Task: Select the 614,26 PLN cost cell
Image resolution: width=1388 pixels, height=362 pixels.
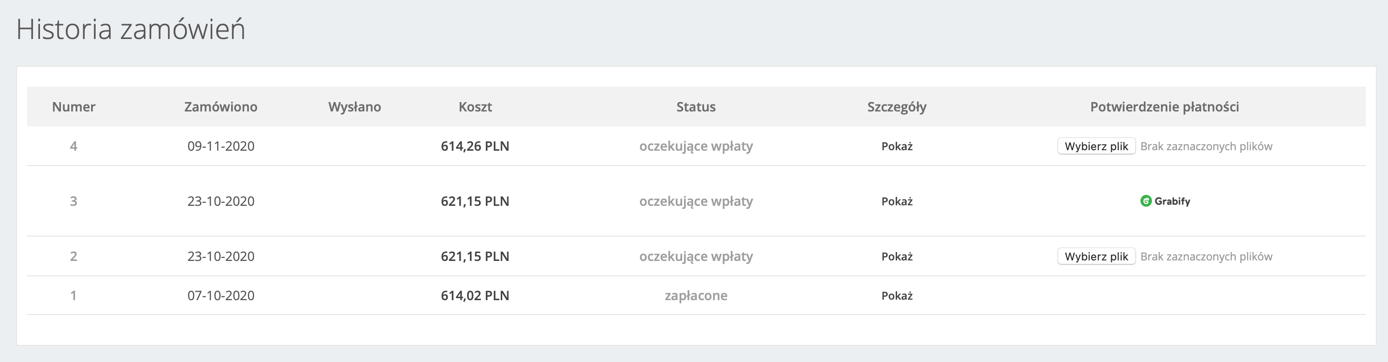Action: click(x=475, y=146)
